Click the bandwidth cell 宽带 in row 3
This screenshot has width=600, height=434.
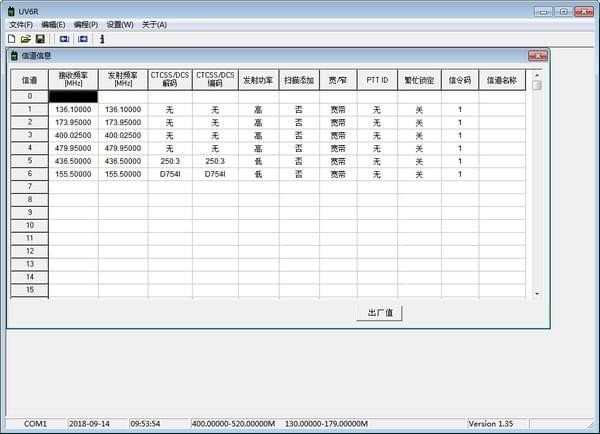click(x=338, y=135)
